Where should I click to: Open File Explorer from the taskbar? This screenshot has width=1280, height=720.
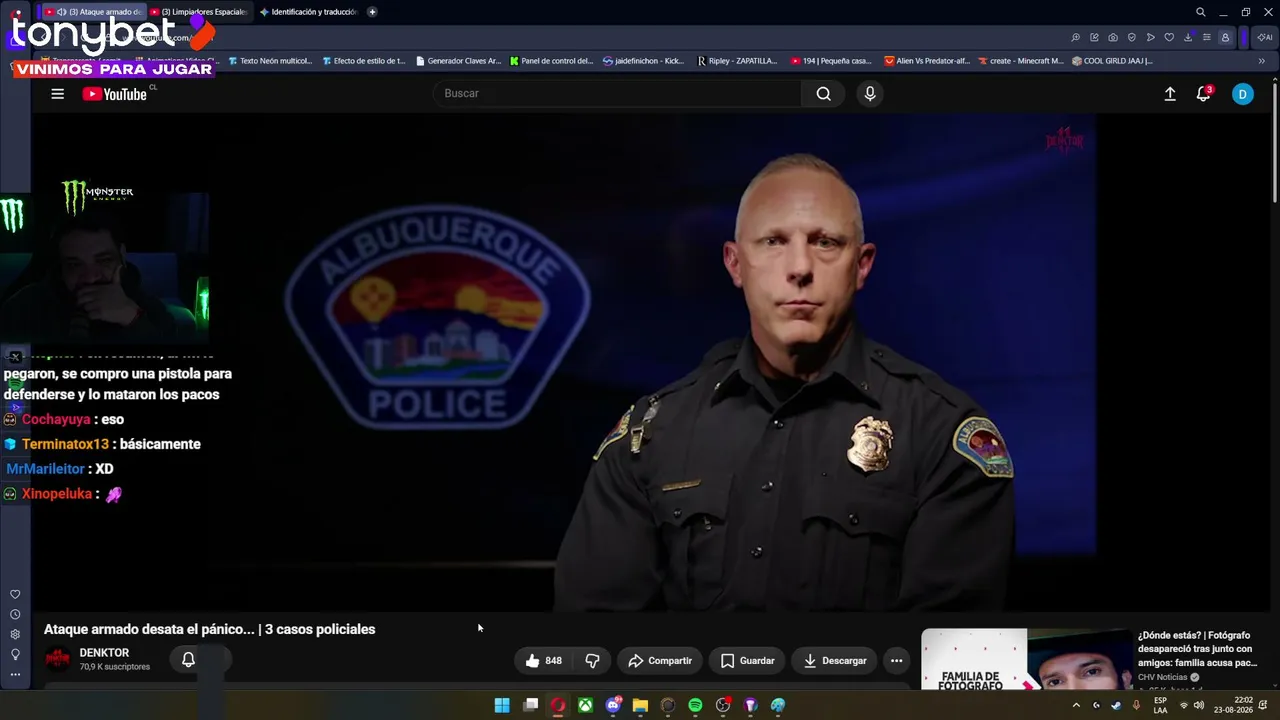[640, 705]
